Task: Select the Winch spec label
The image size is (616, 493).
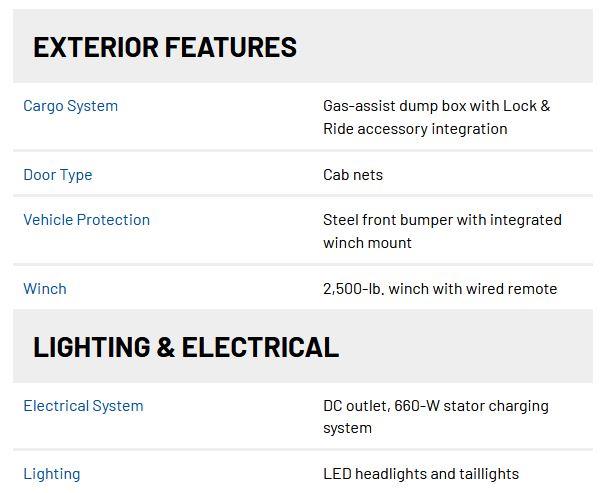Action: 45,289
